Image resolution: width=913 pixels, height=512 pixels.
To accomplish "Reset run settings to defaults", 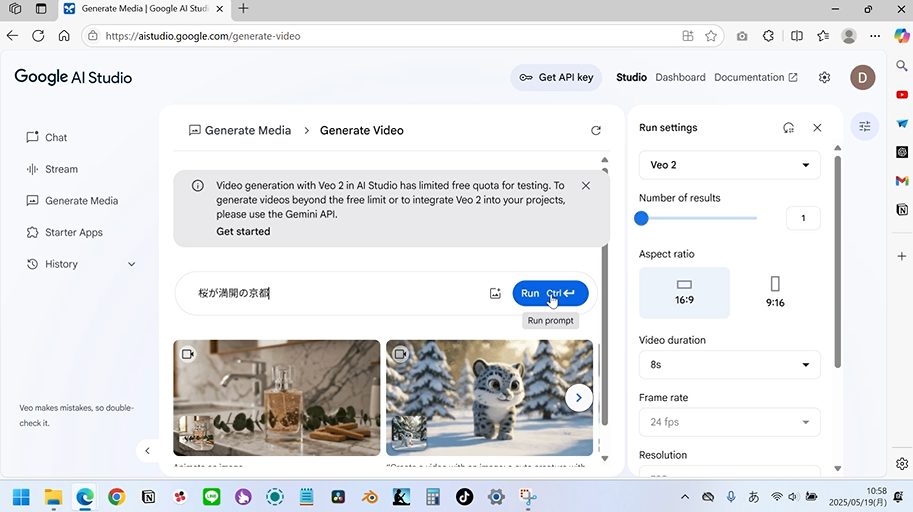I will 788,128.
